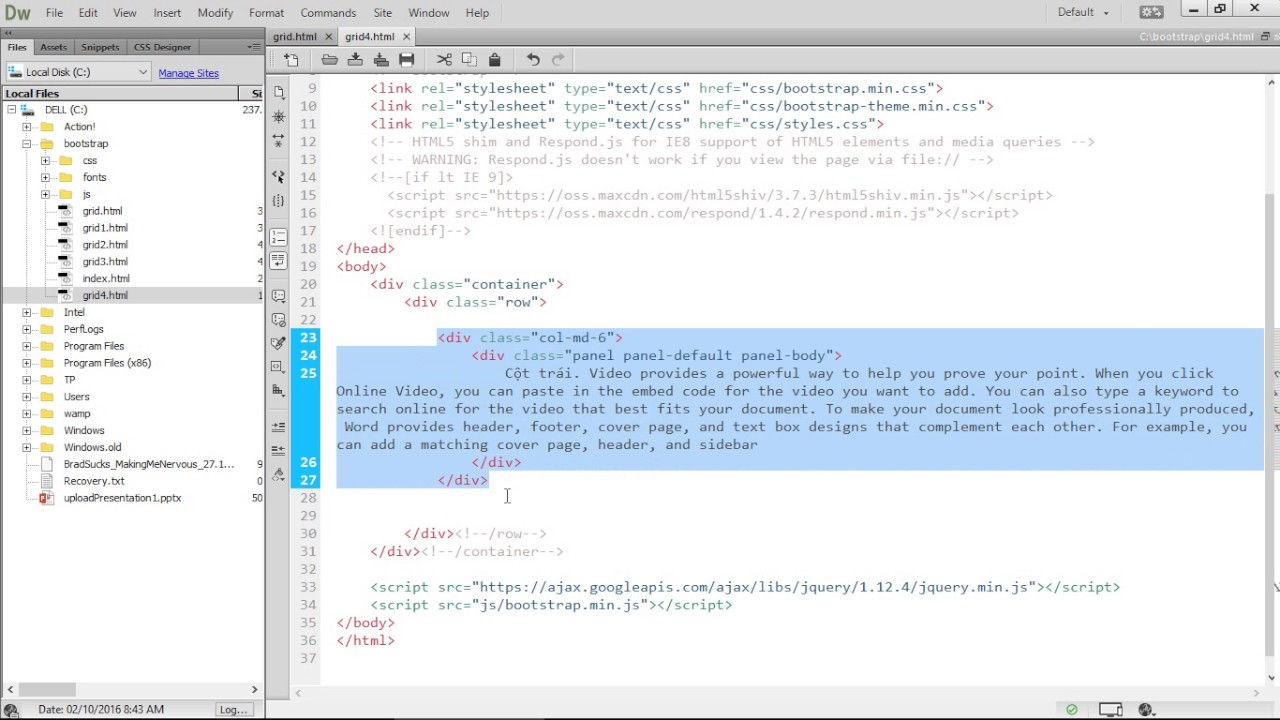
Task: Click the Manage Sites link
Action: pyautogui.click(x=188, y=73)
